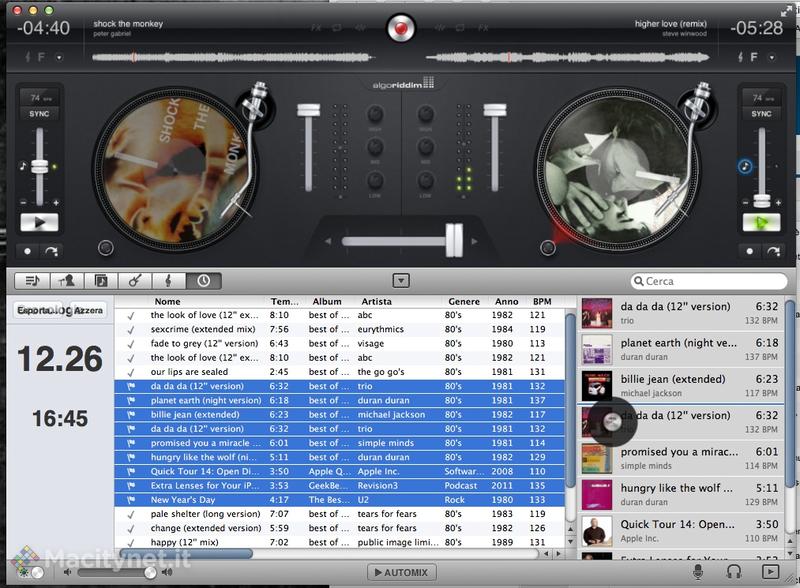Turn the left deck MID EQ knob
Viewport: 800px width, 588px height.
pyautogui.click(x=375, y=147)
